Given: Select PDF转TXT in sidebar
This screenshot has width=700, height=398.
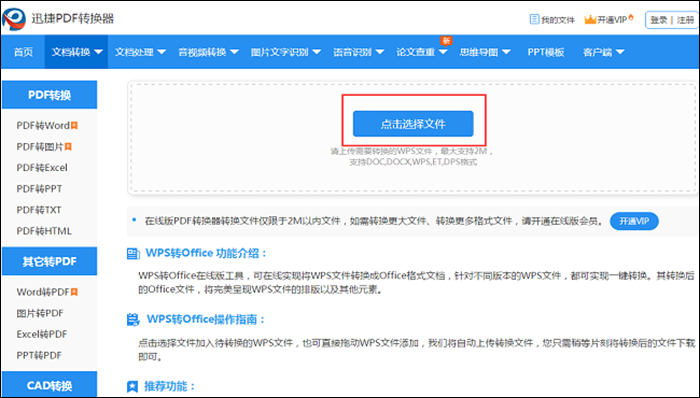Looking at the screenshot, I should tap(39, 210).
